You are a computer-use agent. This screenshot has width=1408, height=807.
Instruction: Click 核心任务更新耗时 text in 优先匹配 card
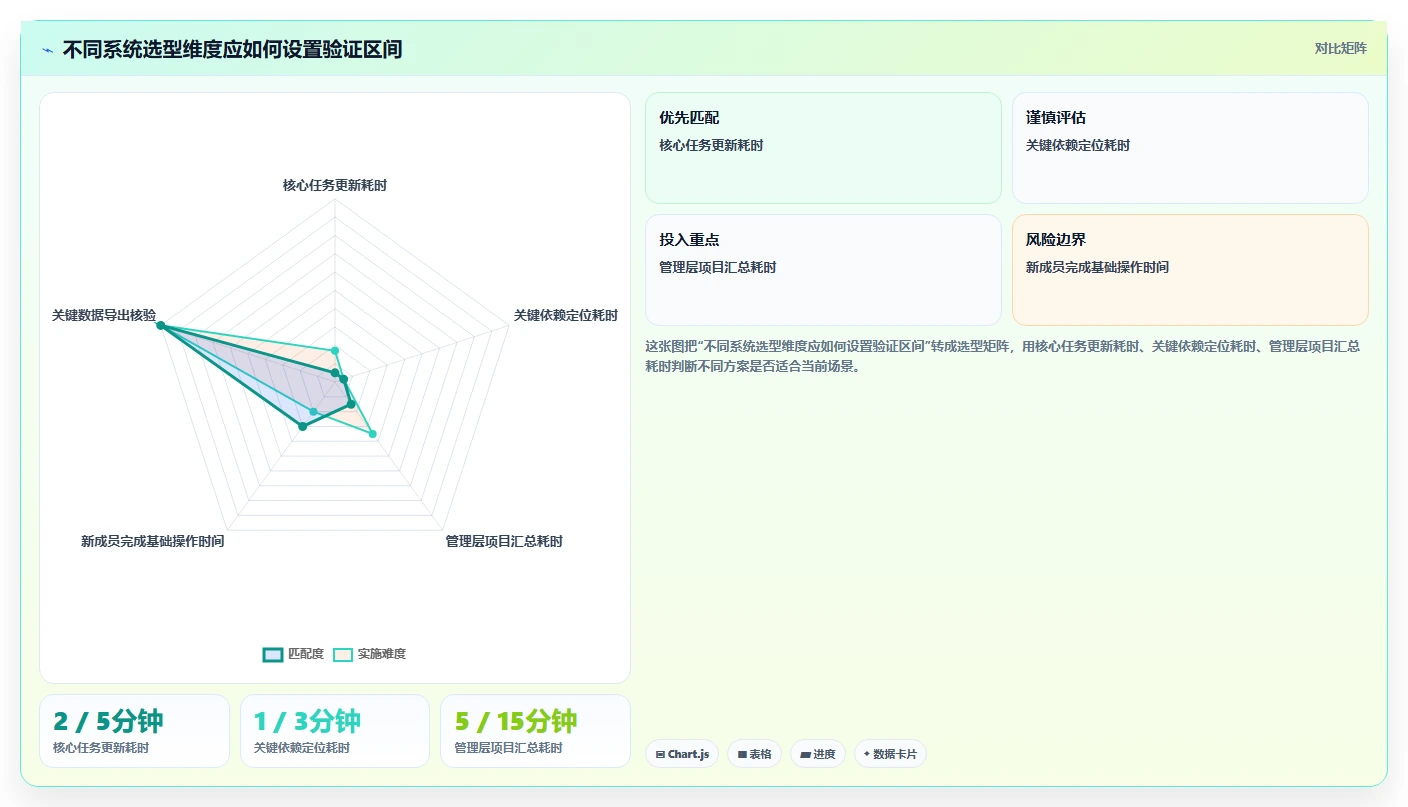click(711, 145)
